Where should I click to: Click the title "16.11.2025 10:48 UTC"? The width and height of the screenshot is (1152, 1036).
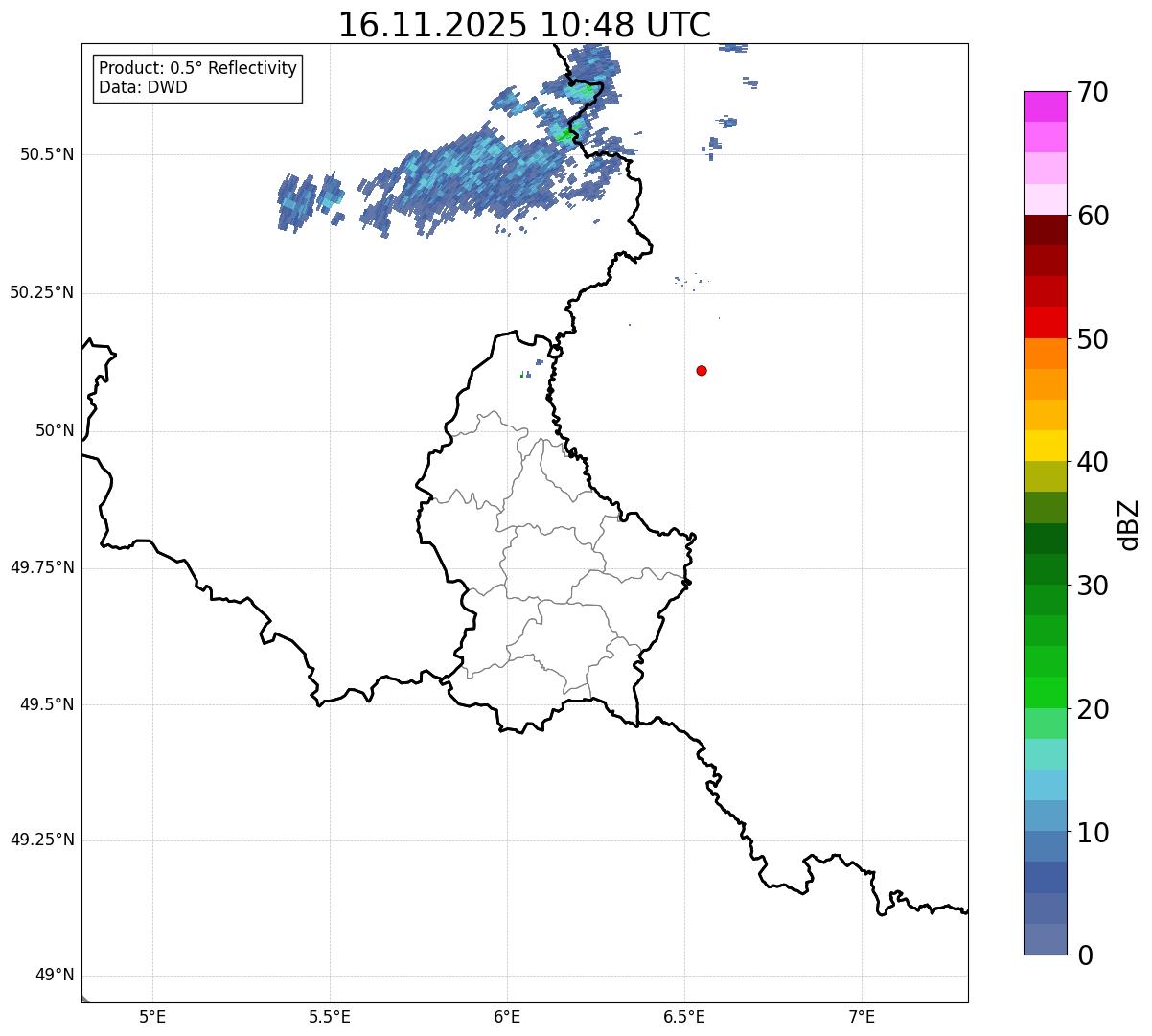click(524, 25)
